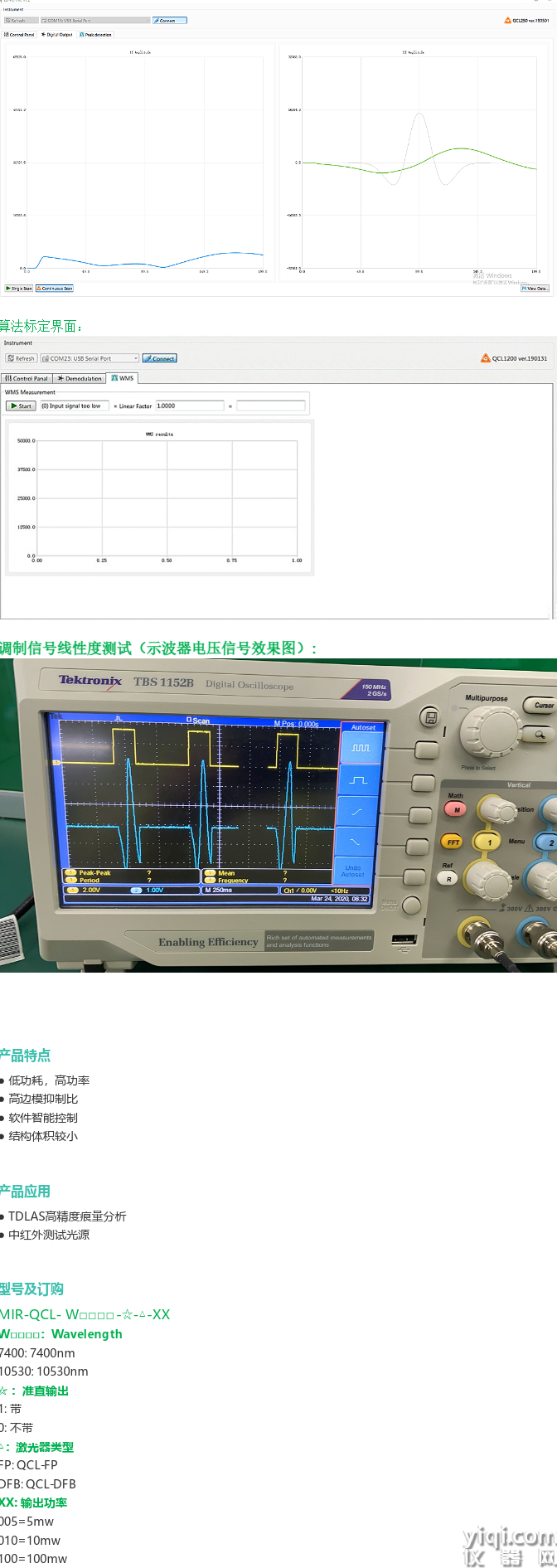Click the 高边模抑制比 bullet
Screen dimensions: 557x1568
point(40,1099)
